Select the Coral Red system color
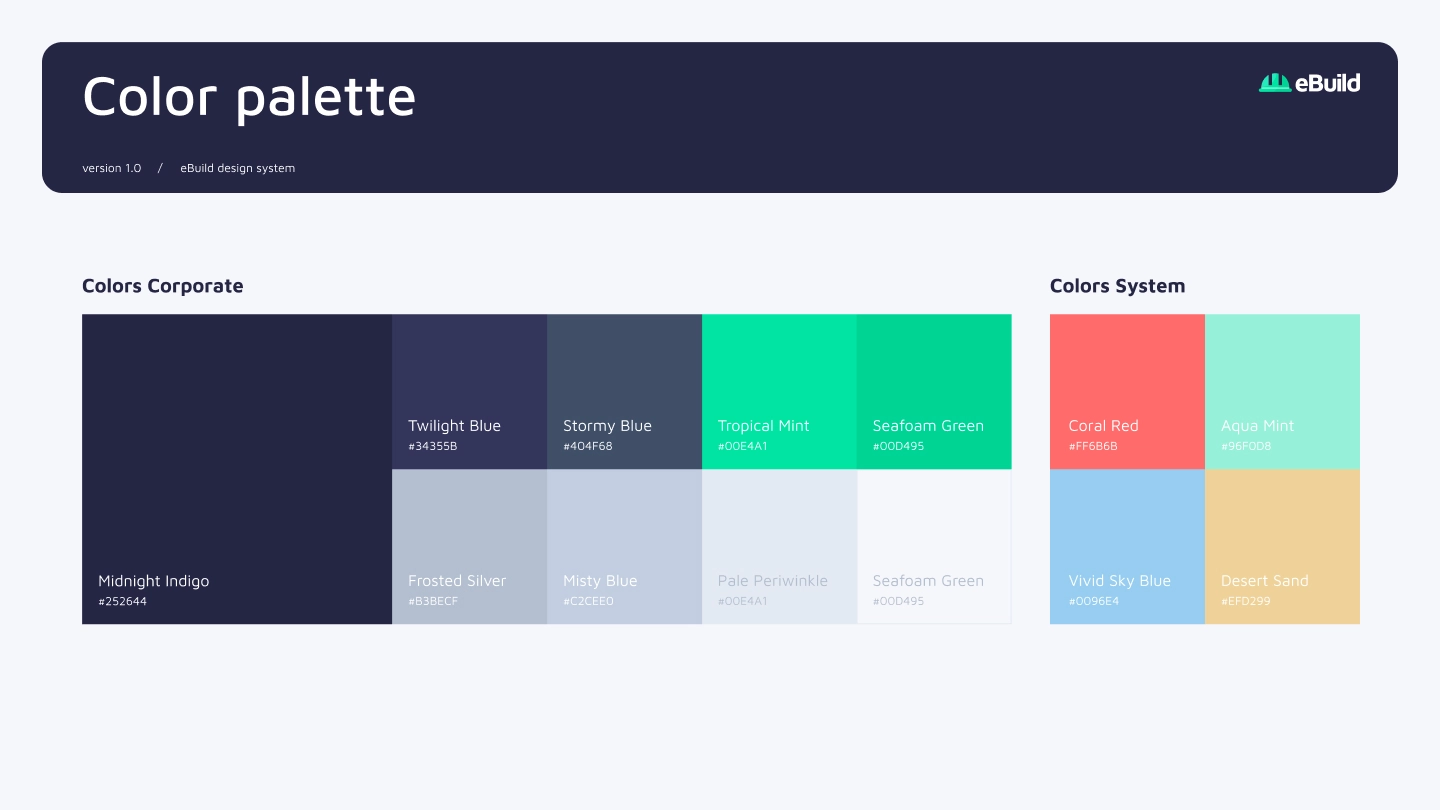This screenshot has height=810, width=1440. 1127,391
